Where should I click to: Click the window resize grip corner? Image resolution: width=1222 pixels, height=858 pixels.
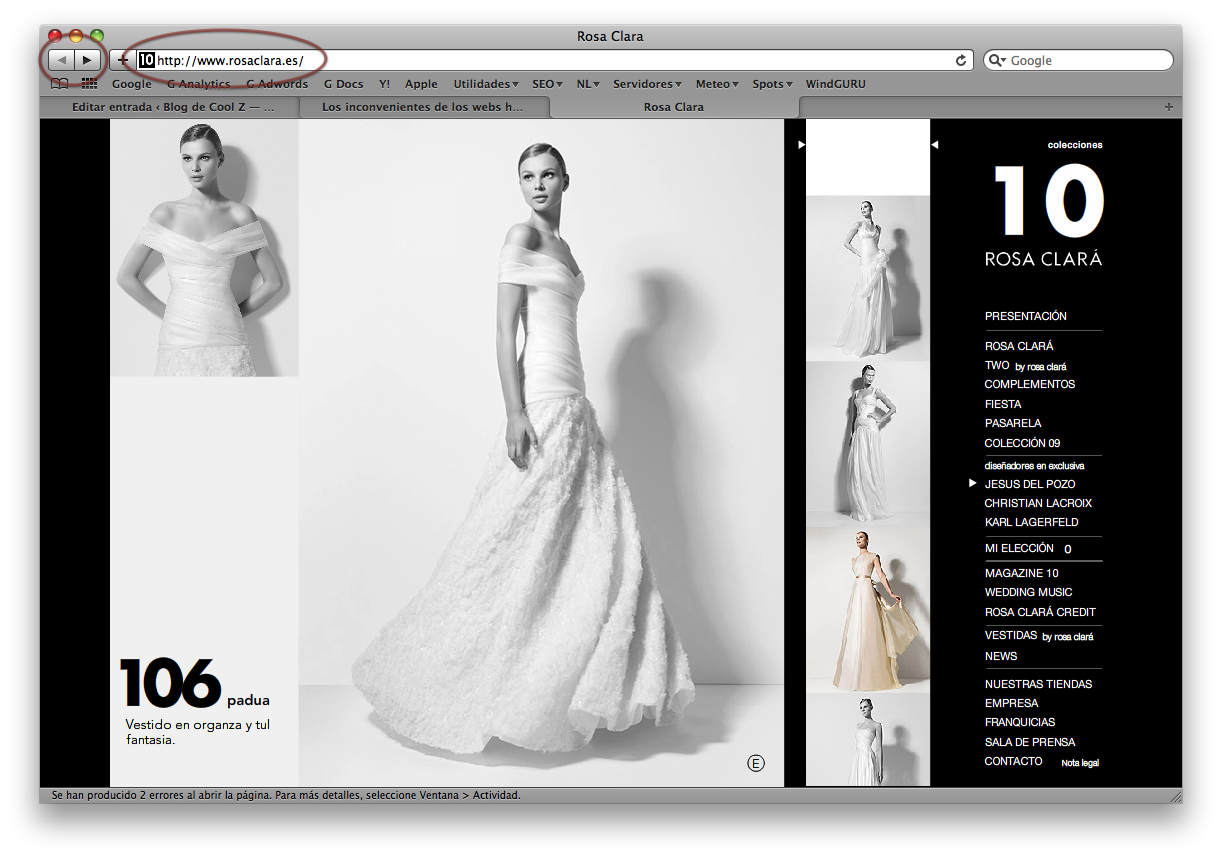1175,796
